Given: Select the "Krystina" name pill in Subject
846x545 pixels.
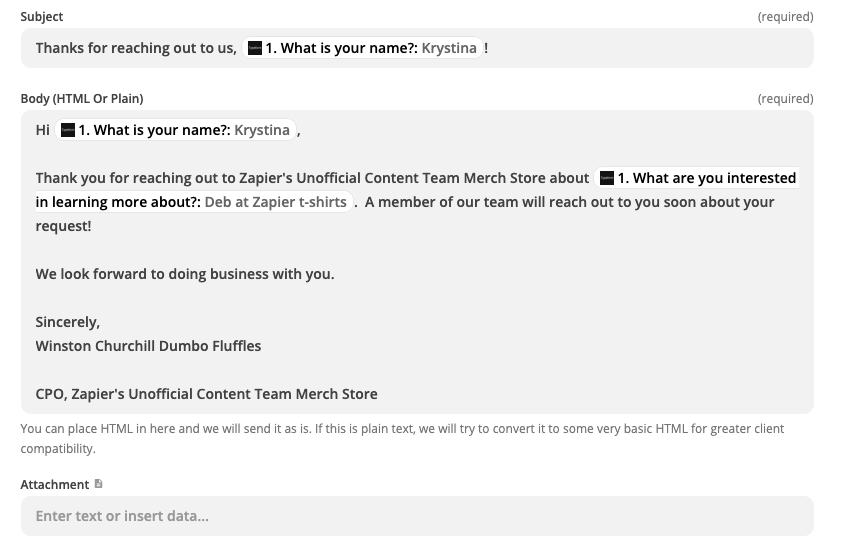Looking at the screenshot, I should tap(365, 48).
